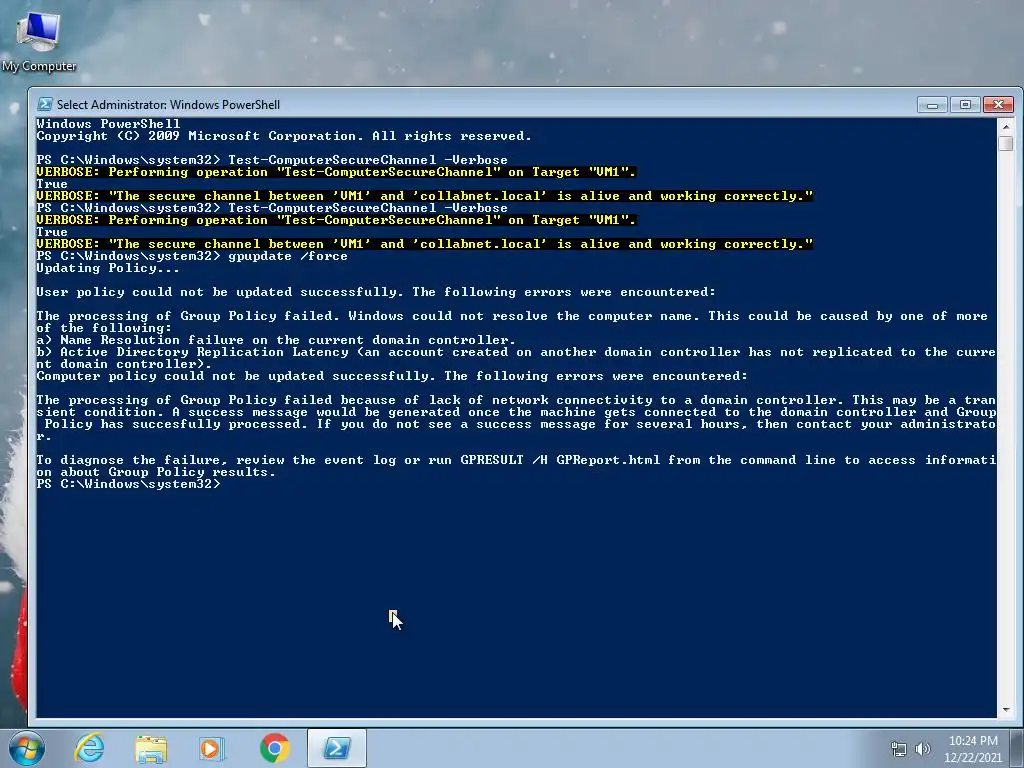Click Show desktop strip beside the clock
Image resolution: width=1024 pixels, height=768 pixels.
1017,748
